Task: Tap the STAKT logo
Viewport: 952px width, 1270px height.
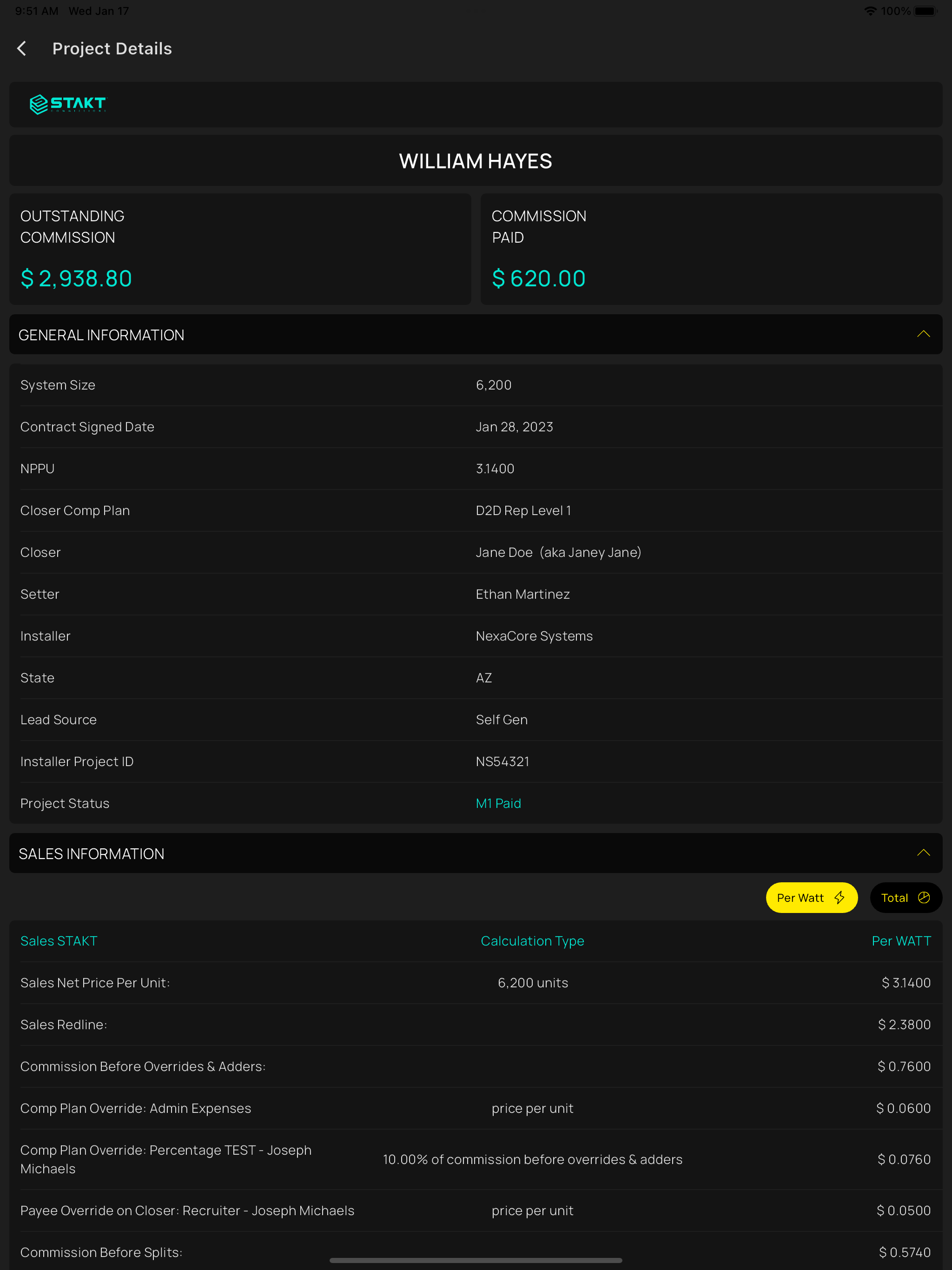Action: point(68,105)
